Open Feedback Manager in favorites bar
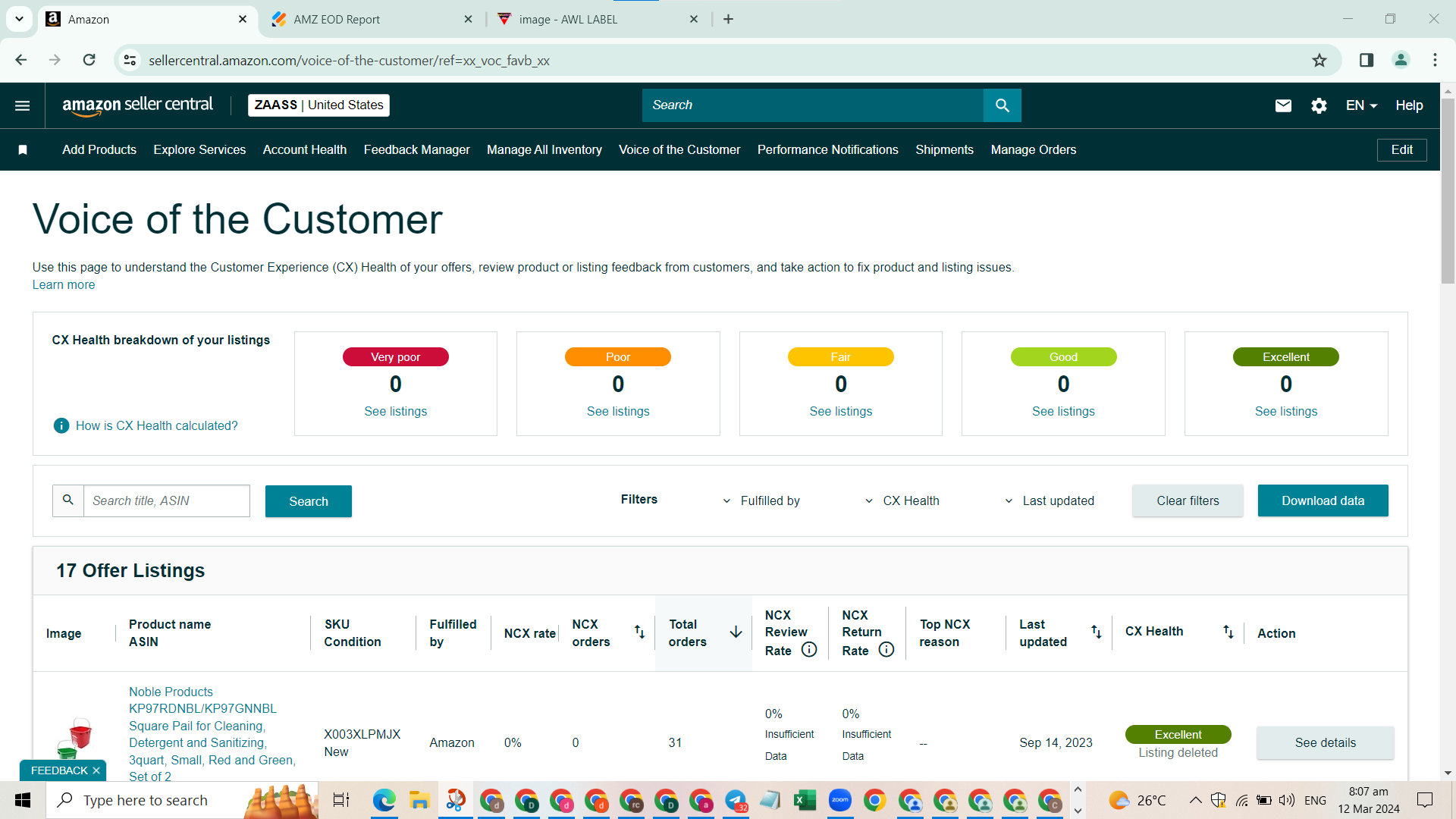1456x819 pixels. tap(416, 150)
